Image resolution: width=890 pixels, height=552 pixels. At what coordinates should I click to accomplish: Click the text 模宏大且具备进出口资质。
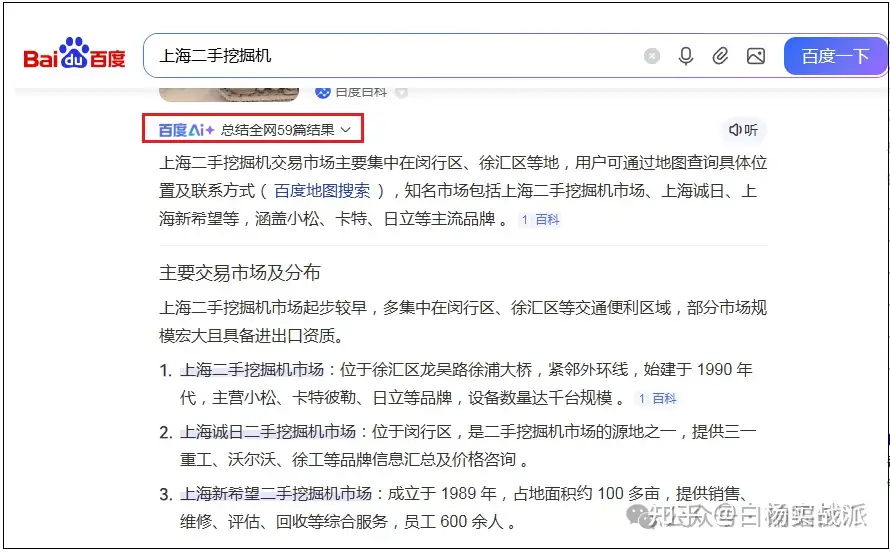[251, 336]
